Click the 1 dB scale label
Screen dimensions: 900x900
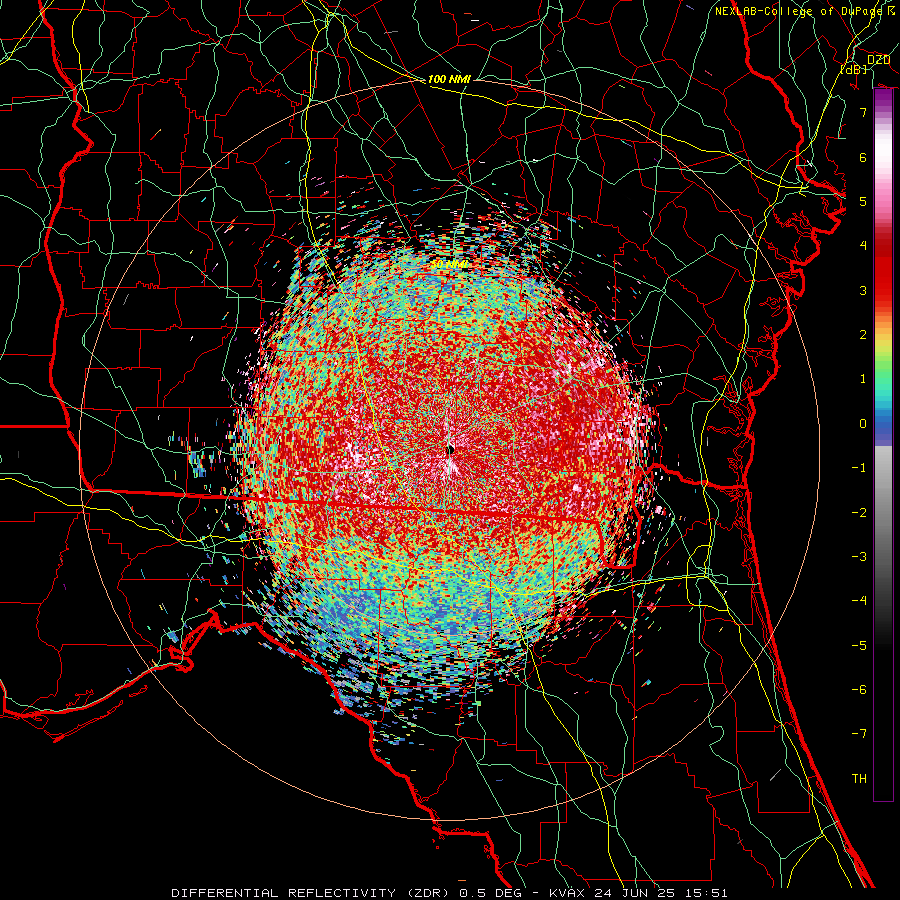[863, 379]
